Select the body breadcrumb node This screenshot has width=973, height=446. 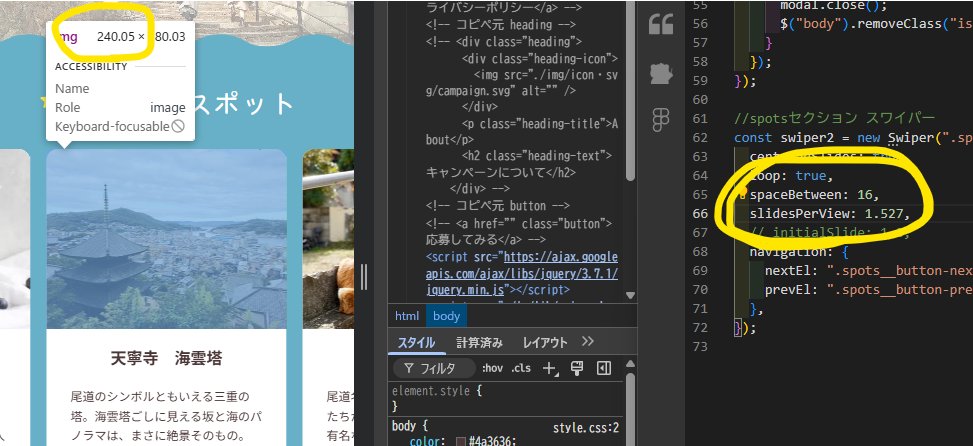(446, 316)
